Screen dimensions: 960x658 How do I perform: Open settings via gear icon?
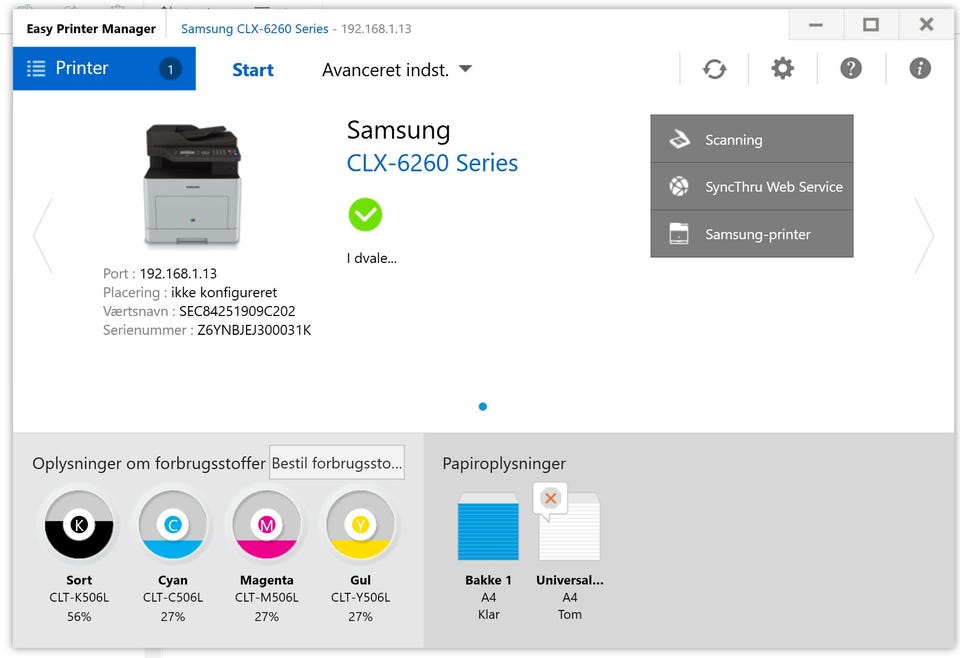coord(782,69)
